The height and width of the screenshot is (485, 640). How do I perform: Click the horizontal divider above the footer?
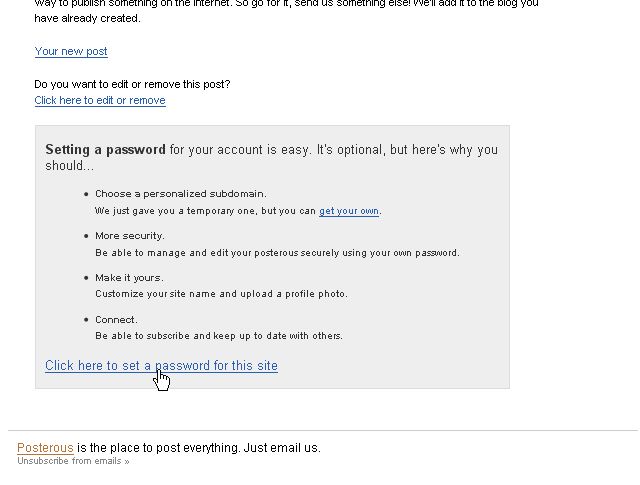pyautogui.click(x=322, y=430)
